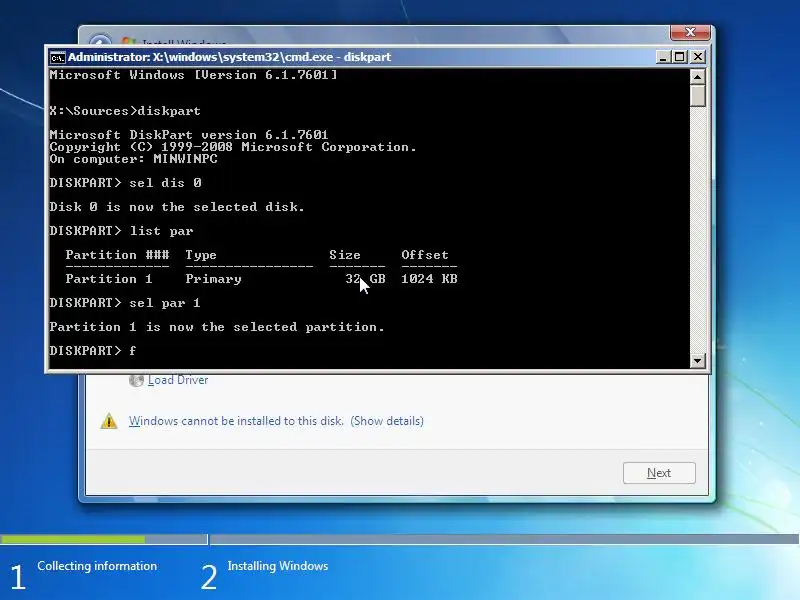
Task: Click the 'Type' column header
Action: pos(201,255)
